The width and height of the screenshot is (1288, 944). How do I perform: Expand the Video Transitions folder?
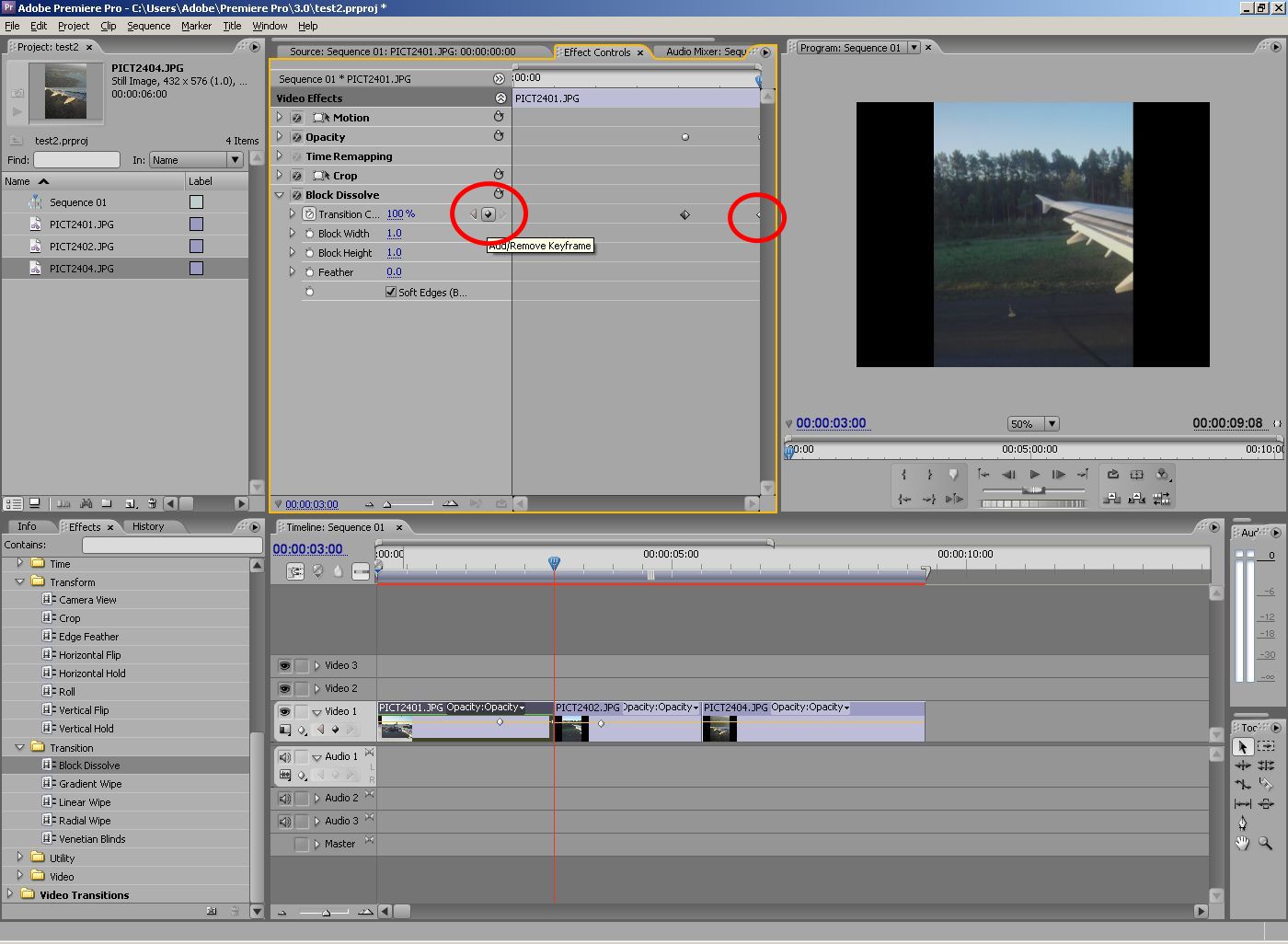[x=10, y=893]
